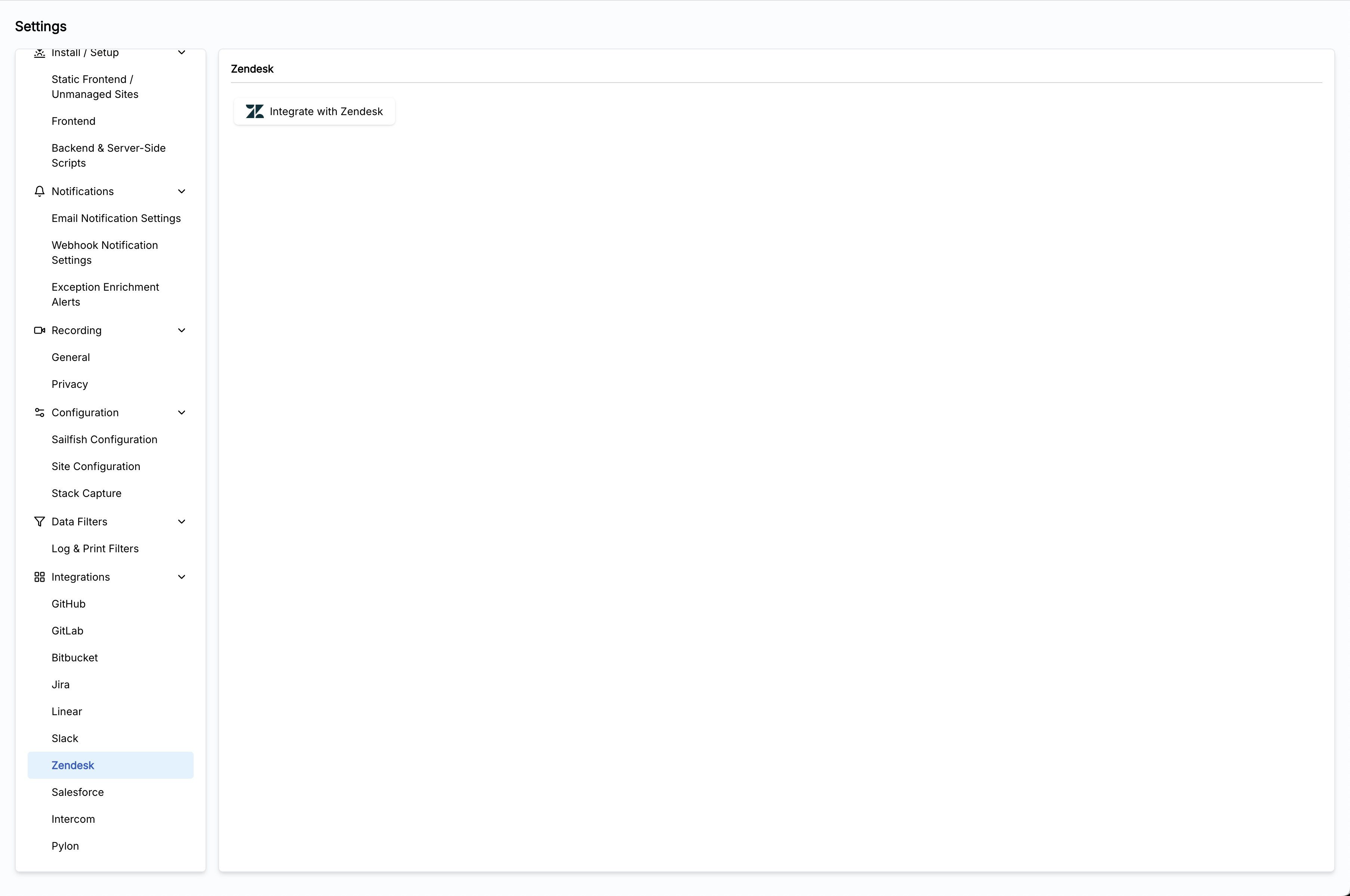Viewport: 1350px width, 896px height.
Task: Click the Install / Setup section label
Action: pos(85,53)
